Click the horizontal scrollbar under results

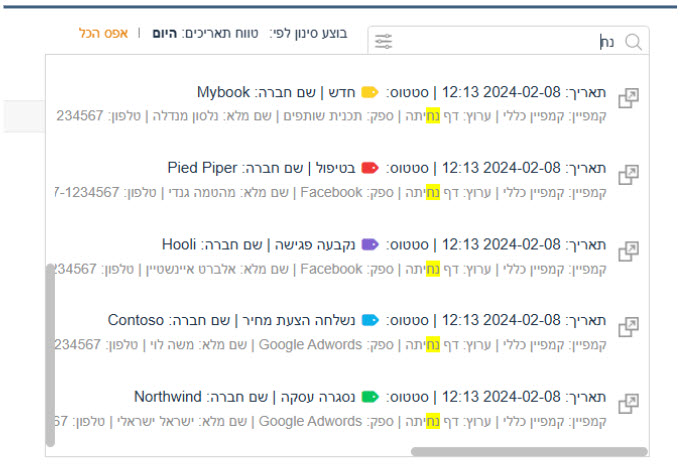click(528, 452)
